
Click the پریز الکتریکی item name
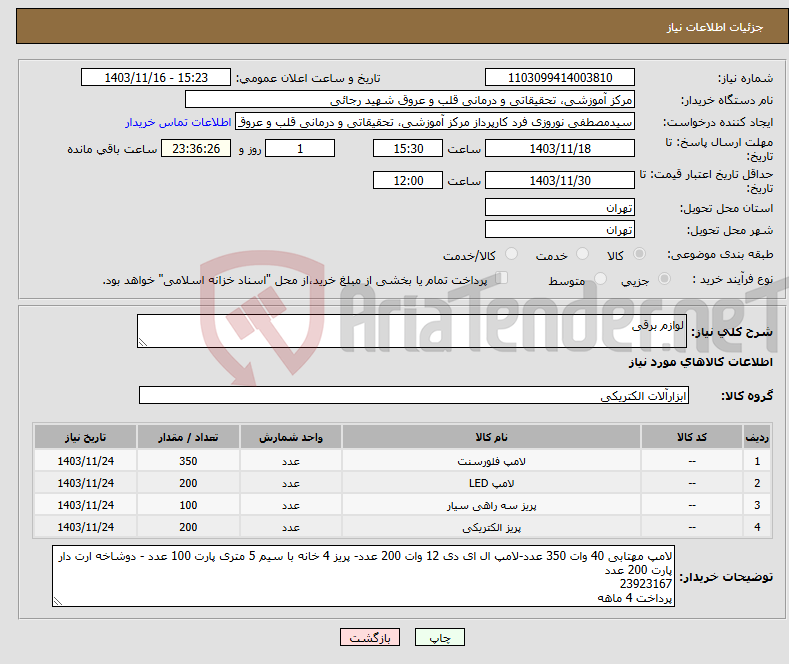click(x=491, y=528)
